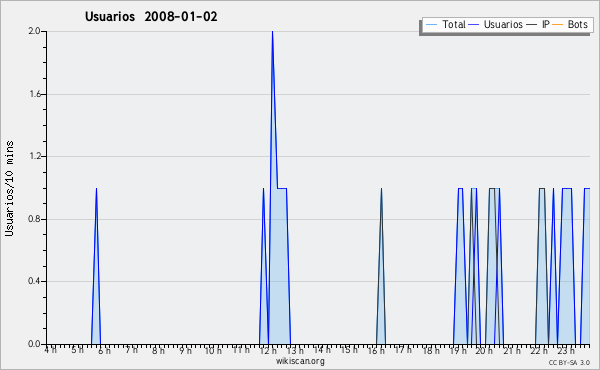The image size is (600, 370).
Task: Click the x-axis label '20 h'
Action: [x=484, y=350]
